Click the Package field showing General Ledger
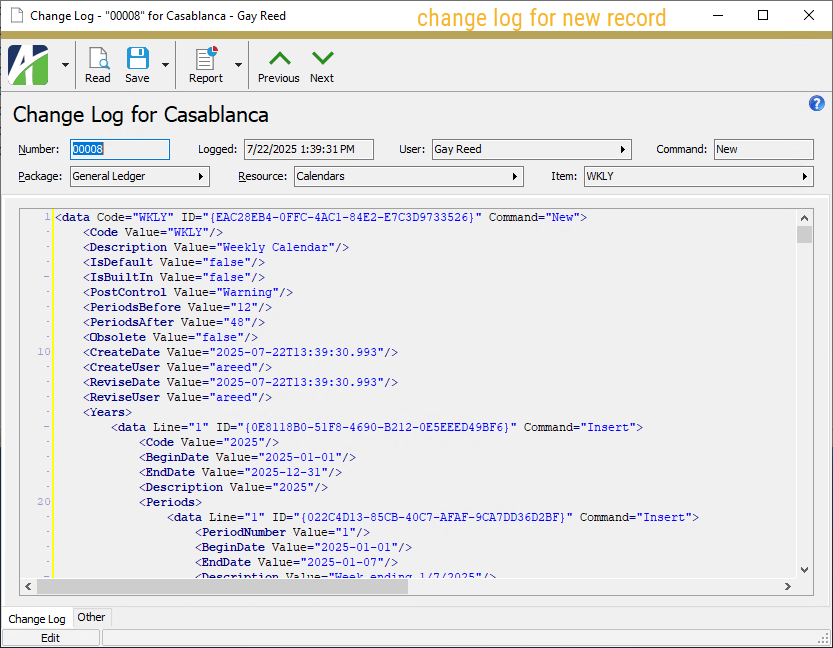The image size is (833, 648). [x=140, y=176]
